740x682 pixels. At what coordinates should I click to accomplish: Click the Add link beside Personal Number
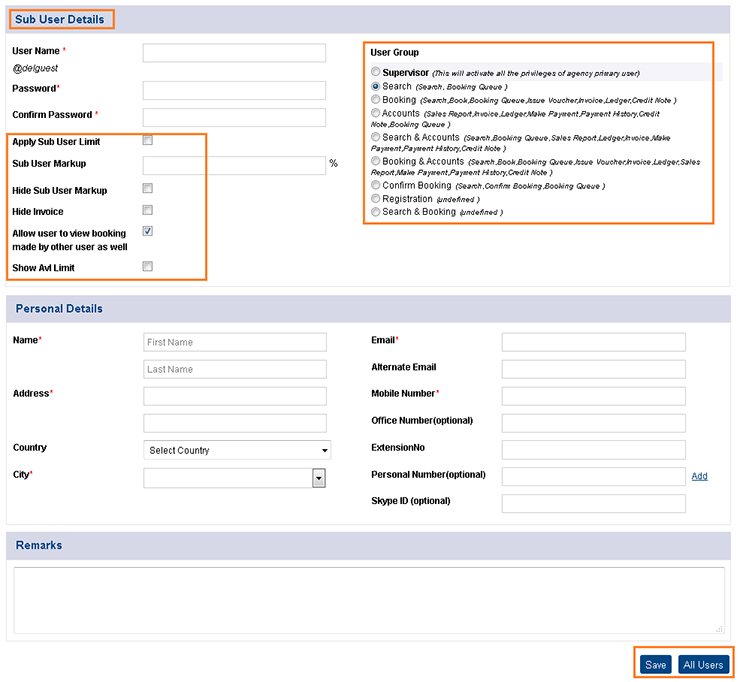point(699,476)
